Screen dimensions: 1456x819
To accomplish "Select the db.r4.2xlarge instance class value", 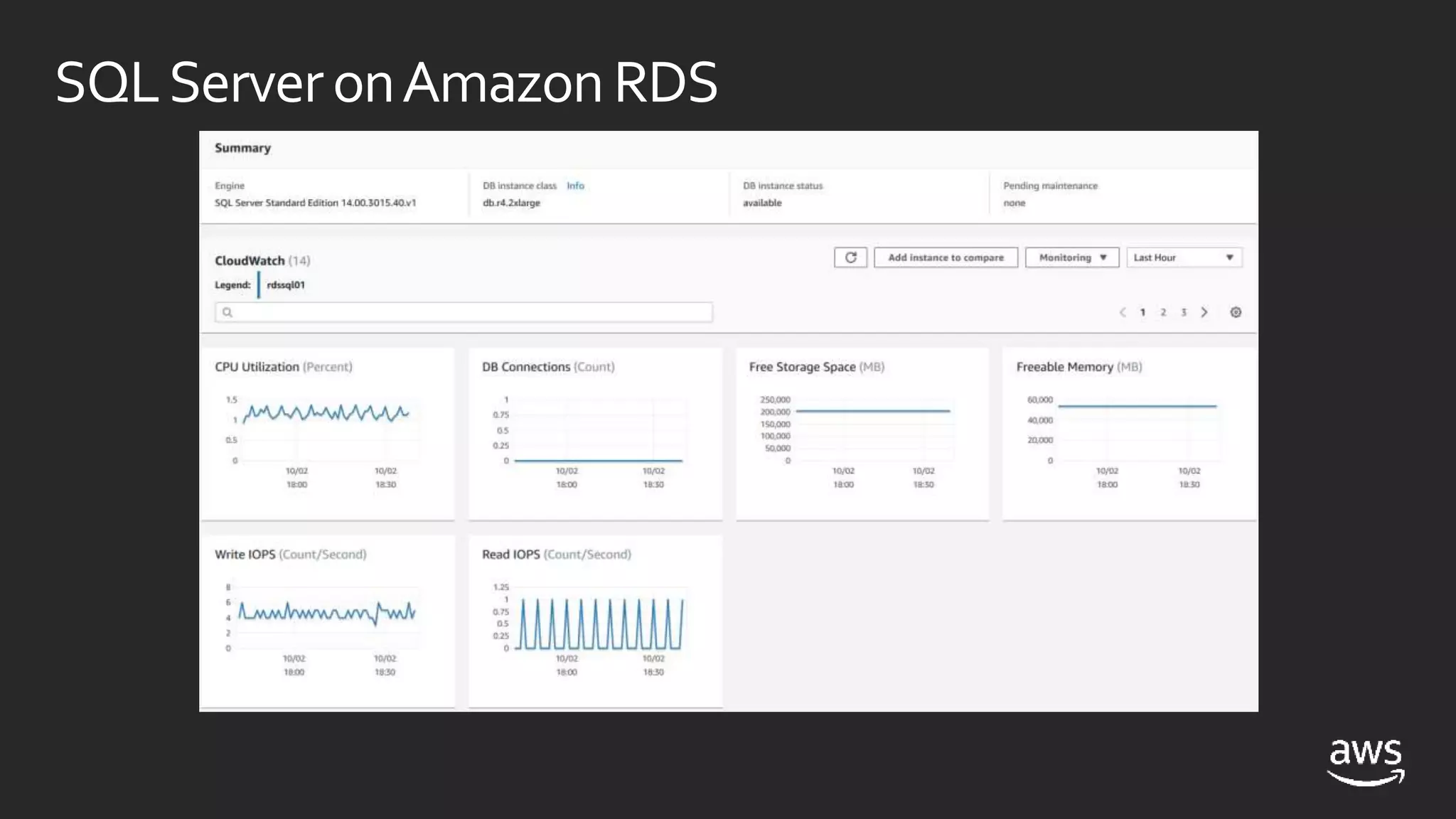I will [511, 203].
